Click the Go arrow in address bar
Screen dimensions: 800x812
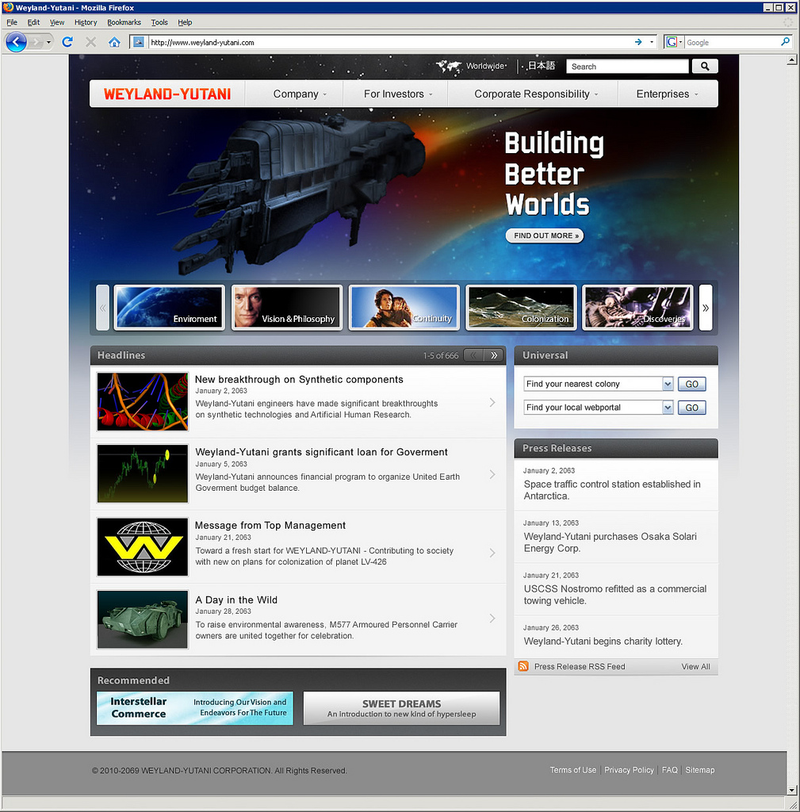coord(638,42)
